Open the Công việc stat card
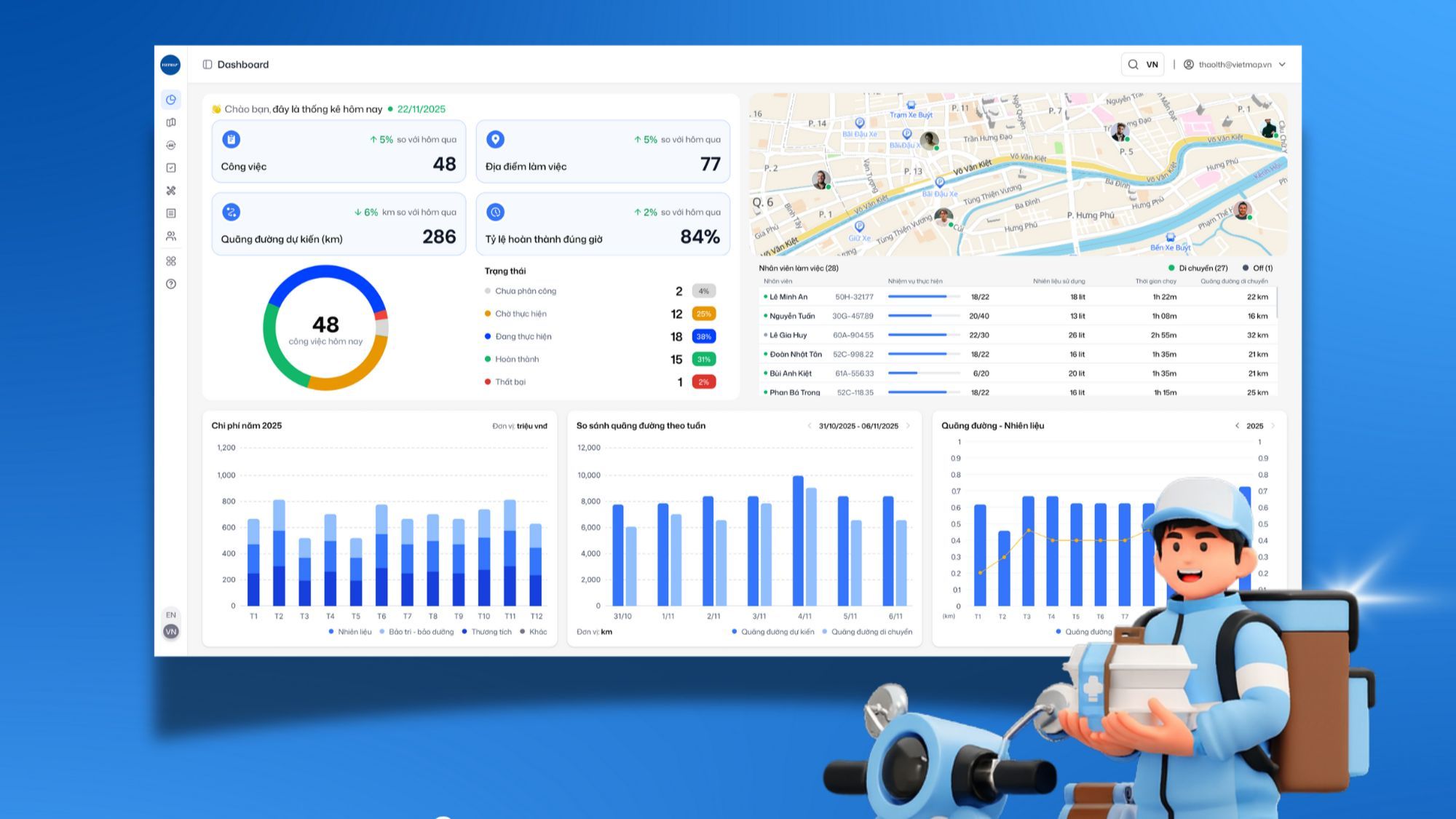1456x819 pixels. click(339, 151)
